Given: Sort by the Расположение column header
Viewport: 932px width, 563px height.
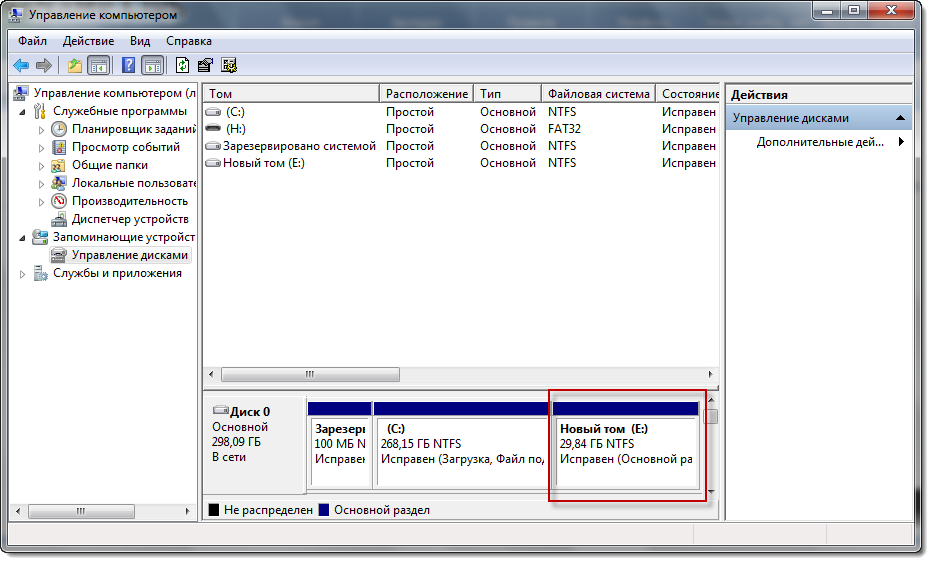Looking at the screenshot, I should 426,94.
